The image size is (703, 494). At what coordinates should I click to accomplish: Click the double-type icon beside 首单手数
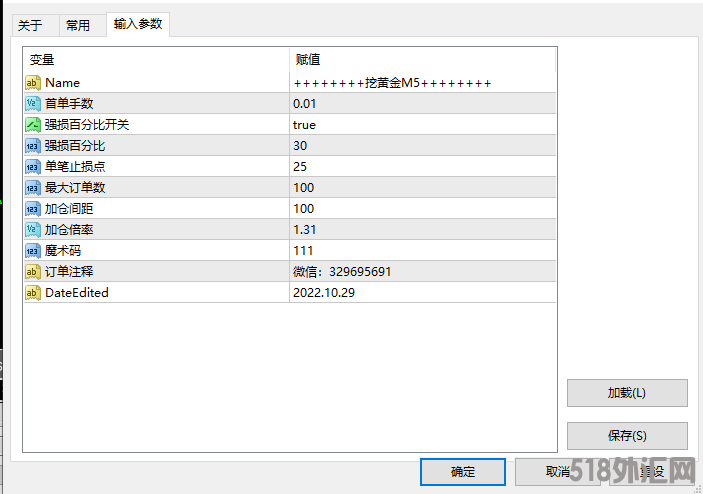(33, 104)
